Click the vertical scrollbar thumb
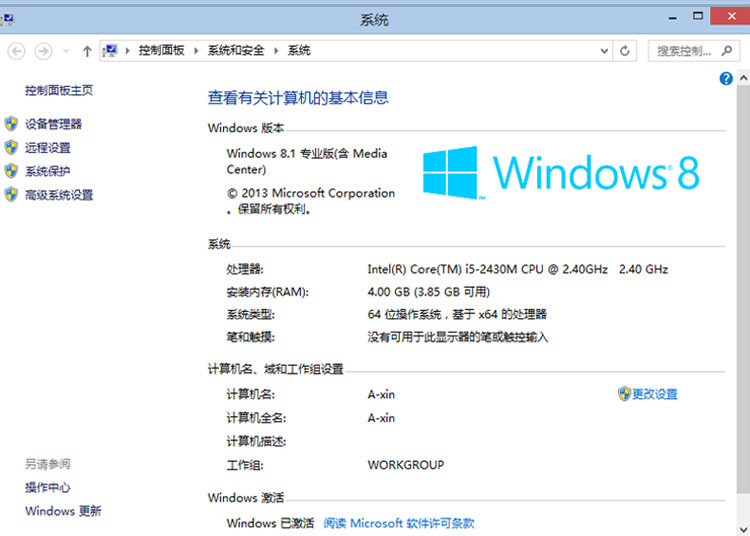 coord(743,289)
